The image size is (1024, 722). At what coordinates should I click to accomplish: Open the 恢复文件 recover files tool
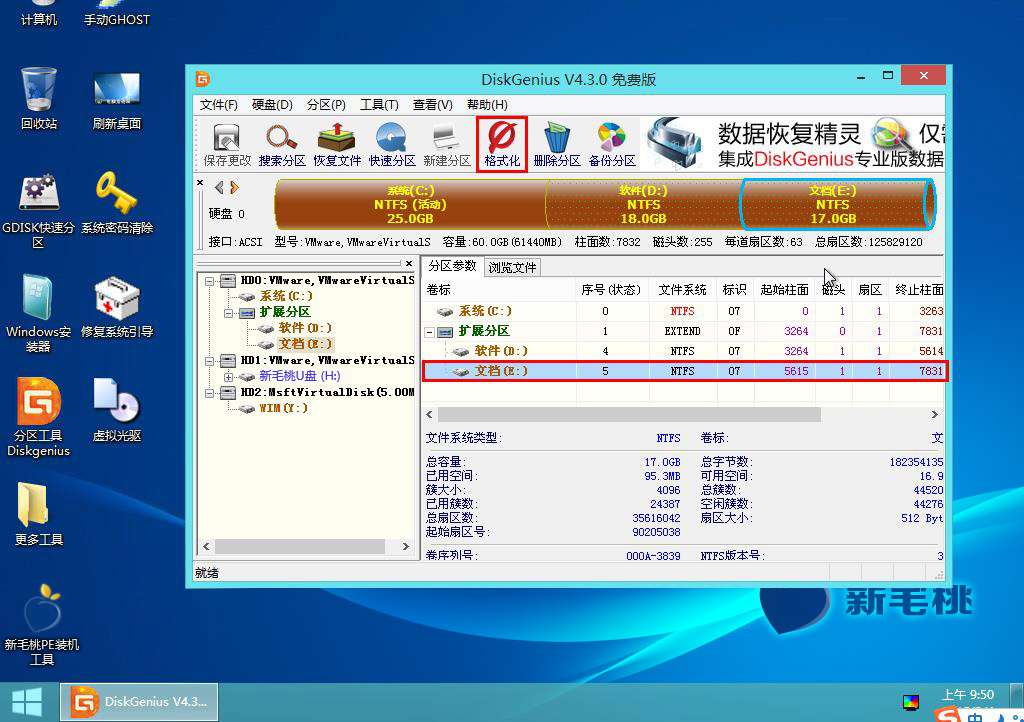click(336, 145)
